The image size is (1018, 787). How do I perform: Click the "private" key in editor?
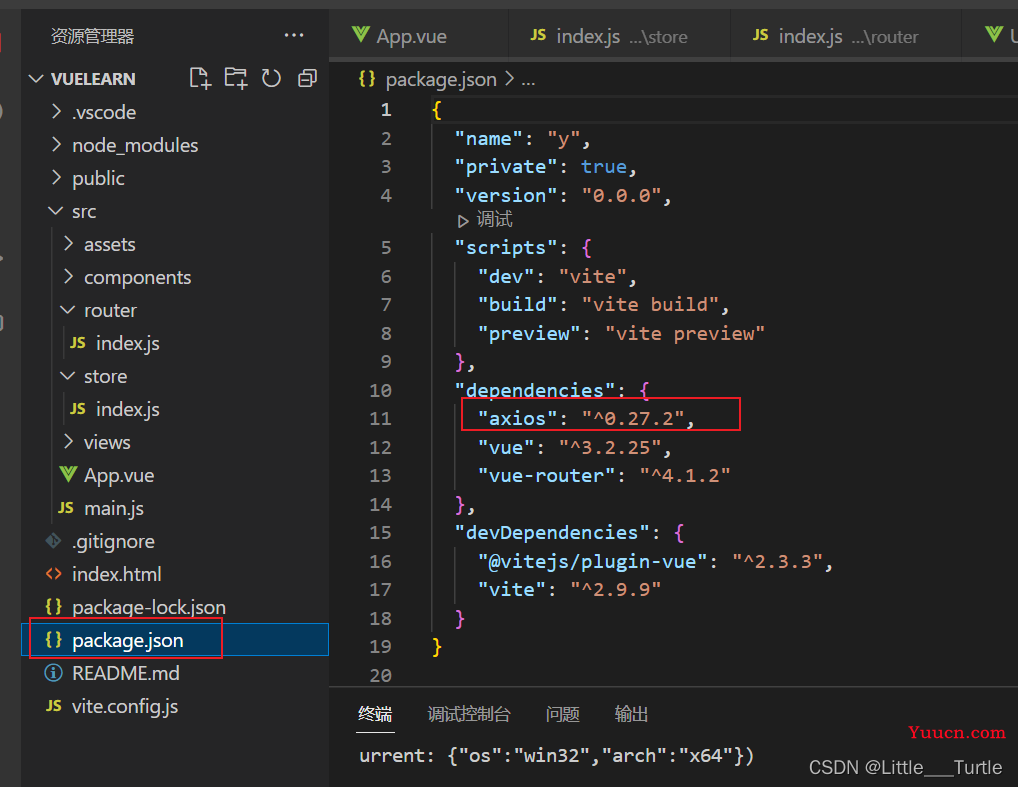coord(506,167)
